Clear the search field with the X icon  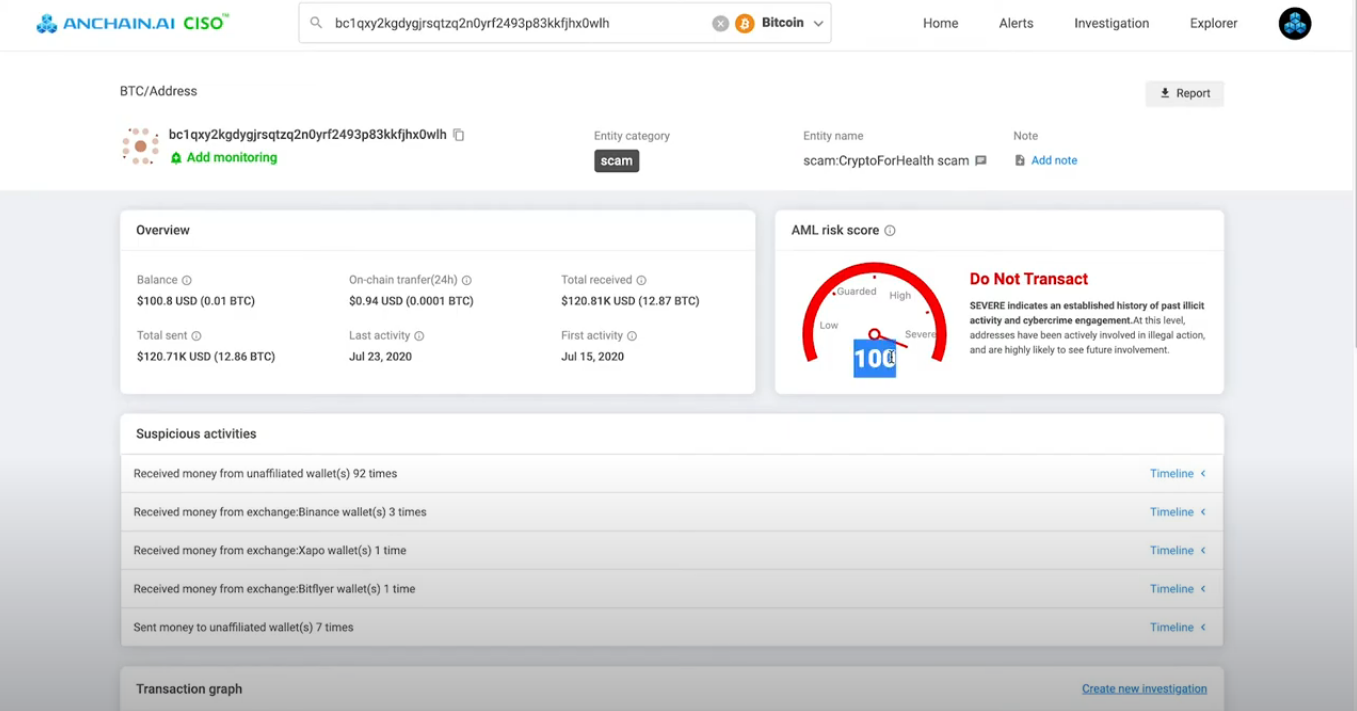[720, 23]
